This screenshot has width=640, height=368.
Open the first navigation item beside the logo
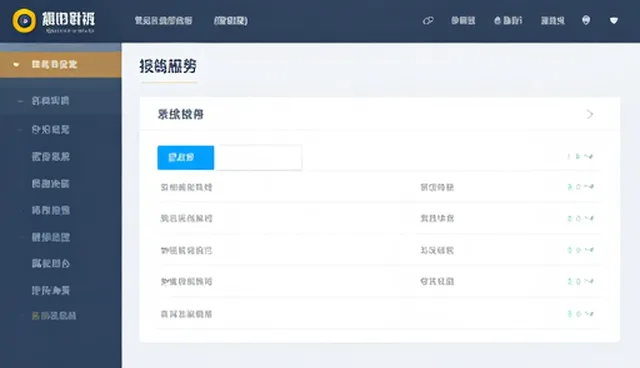[163, 20]
